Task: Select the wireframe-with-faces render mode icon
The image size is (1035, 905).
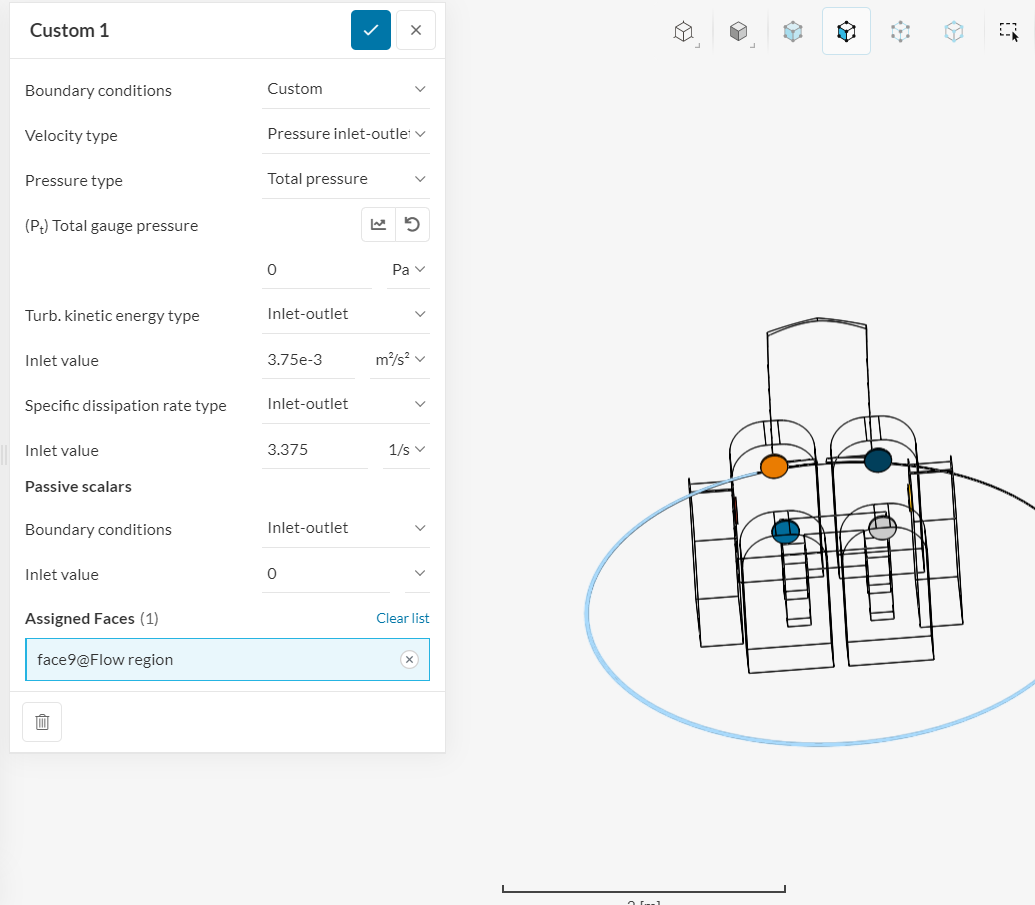Action: coord(846,31)
